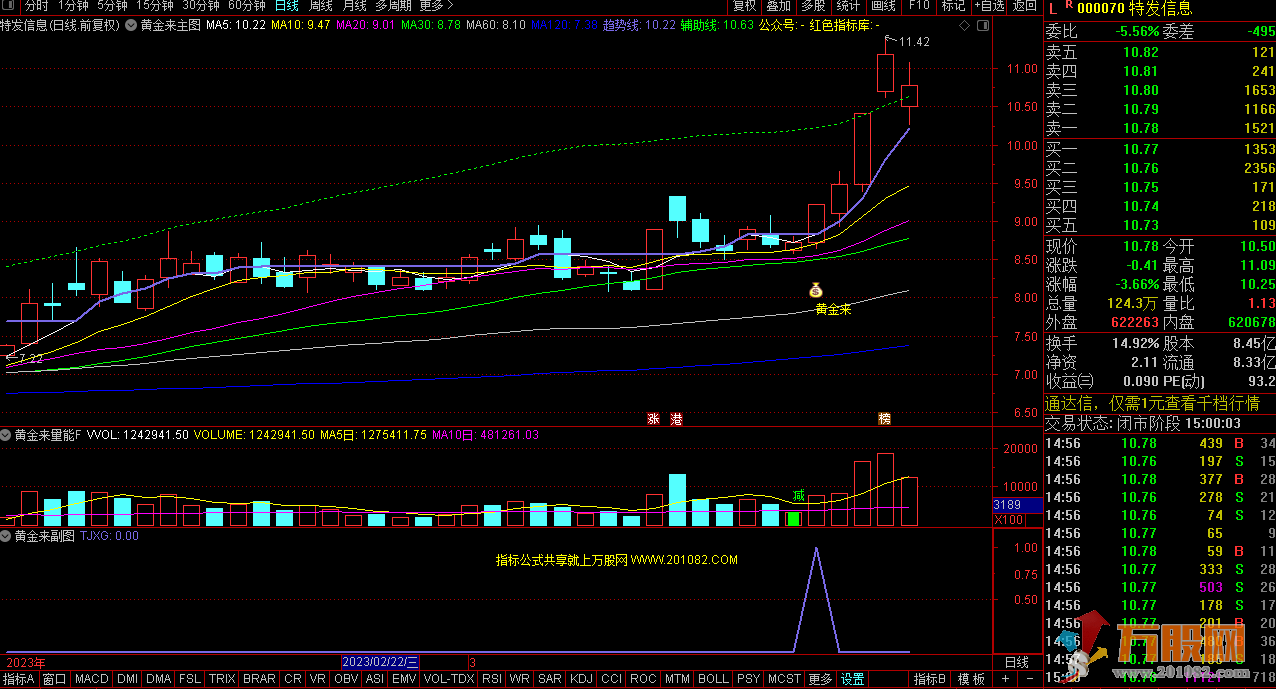Viewport: 1276px width, 689px height.
Task: Click the 黄金来 money bag signal icon
Action: [815, 290]
